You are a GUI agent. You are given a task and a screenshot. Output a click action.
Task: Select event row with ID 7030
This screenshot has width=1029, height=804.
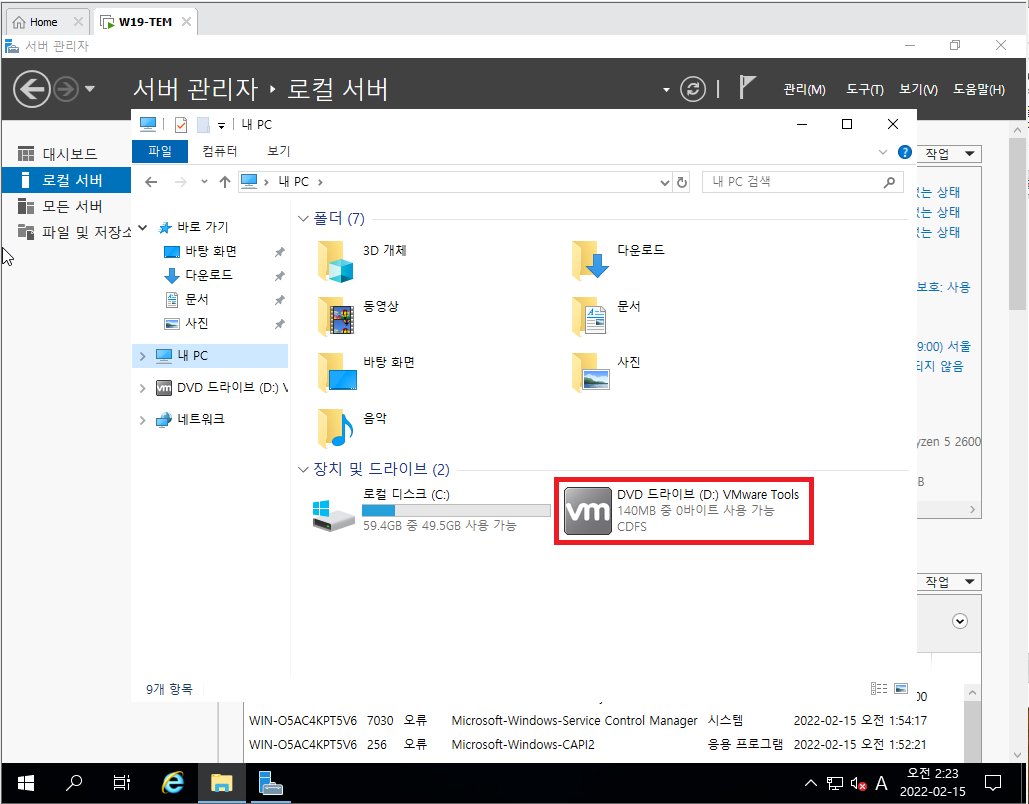pos(587,721)
